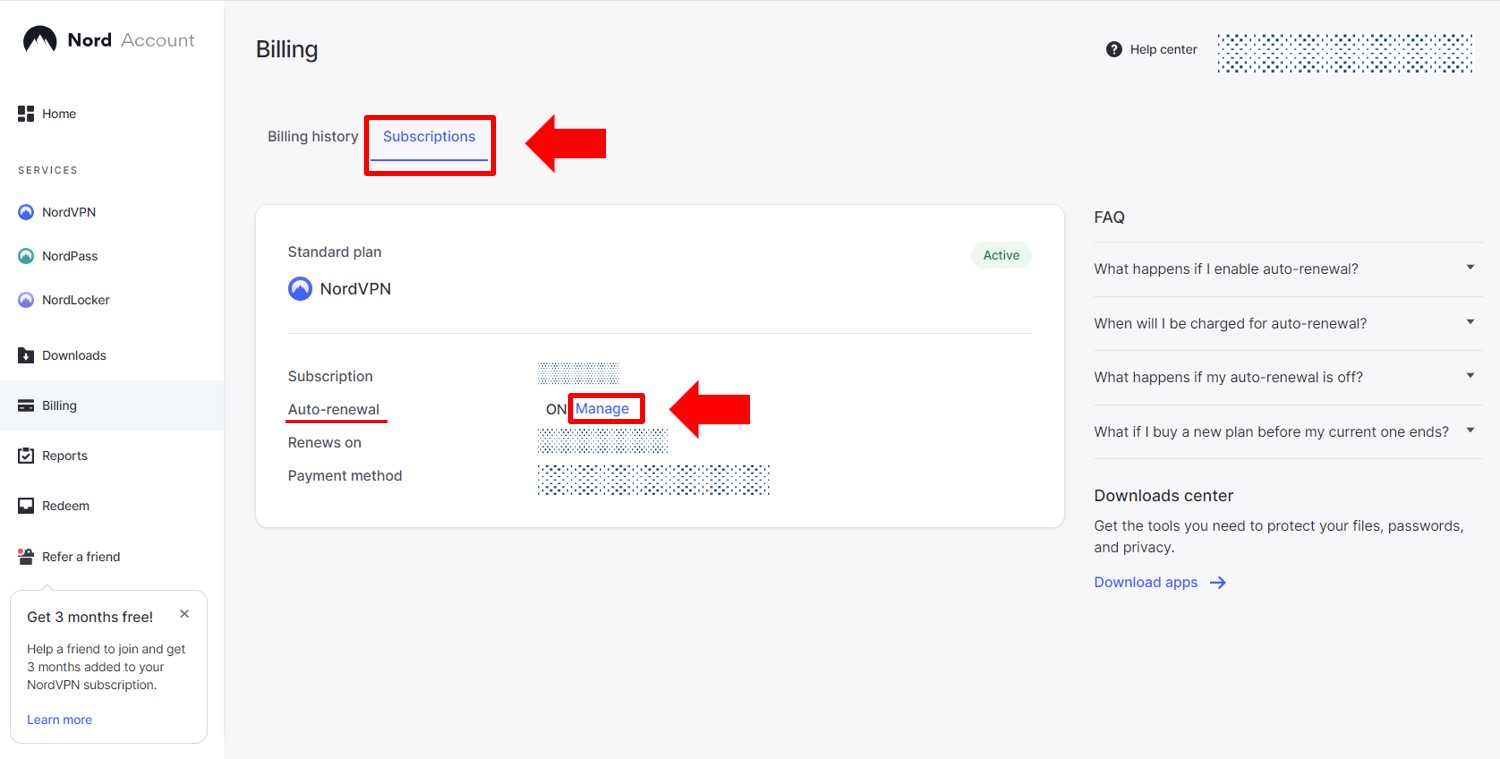Go to the Redeem section
The width and height of the screenshot is (1500, 759).
point(63,505)
